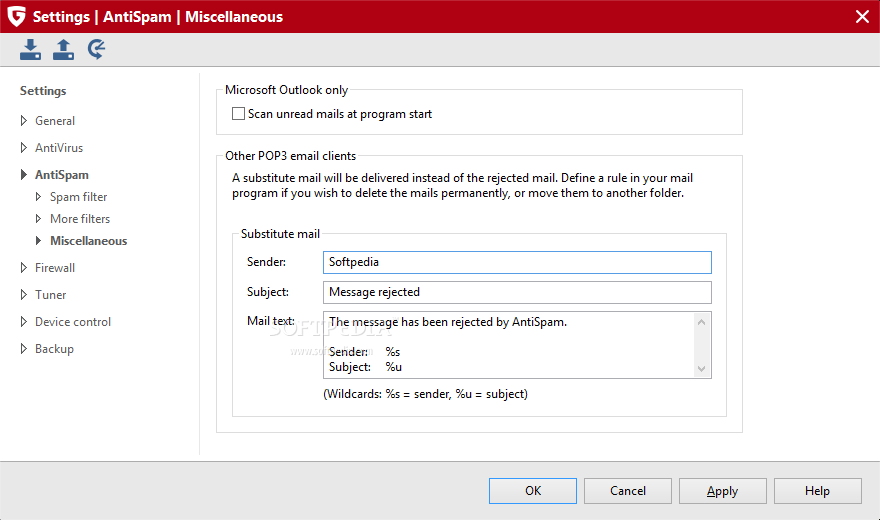
Task: Expand the Spam filter arrow
Action: click(38, 196)
